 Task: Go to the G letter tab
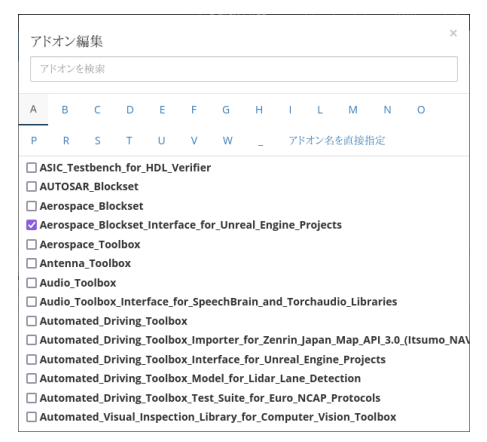click(x=226, y=110)
